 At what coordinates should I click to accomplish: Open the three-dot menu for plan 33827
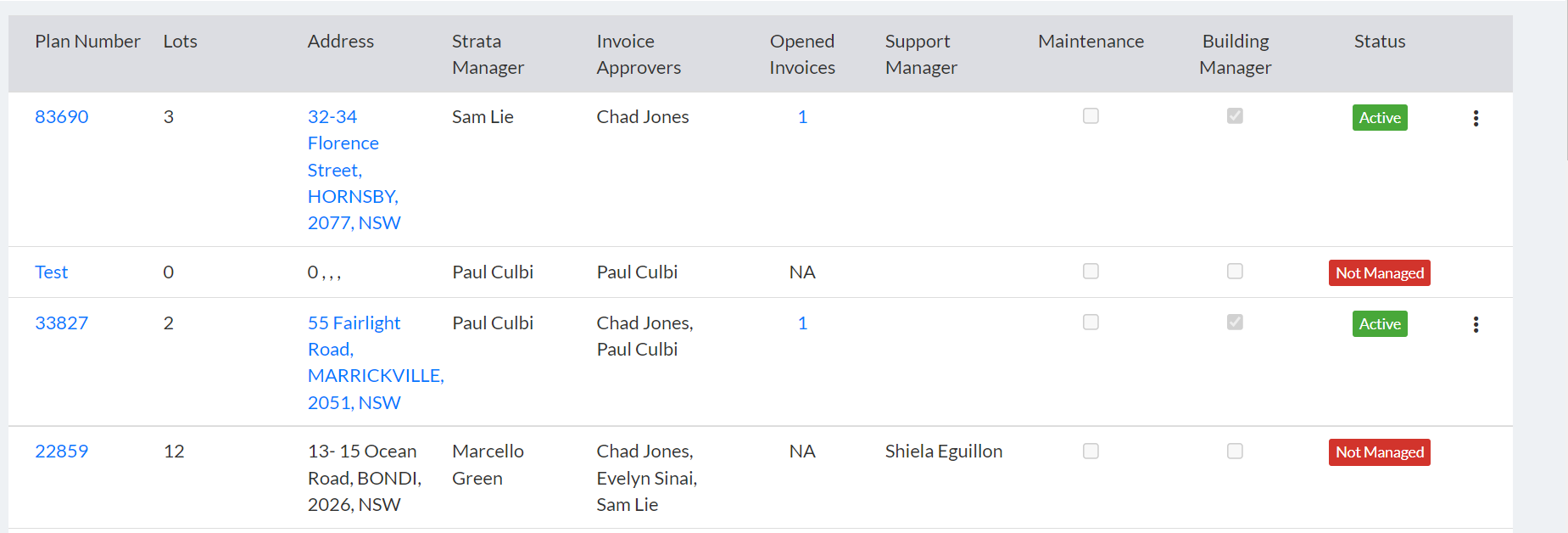1476,324
